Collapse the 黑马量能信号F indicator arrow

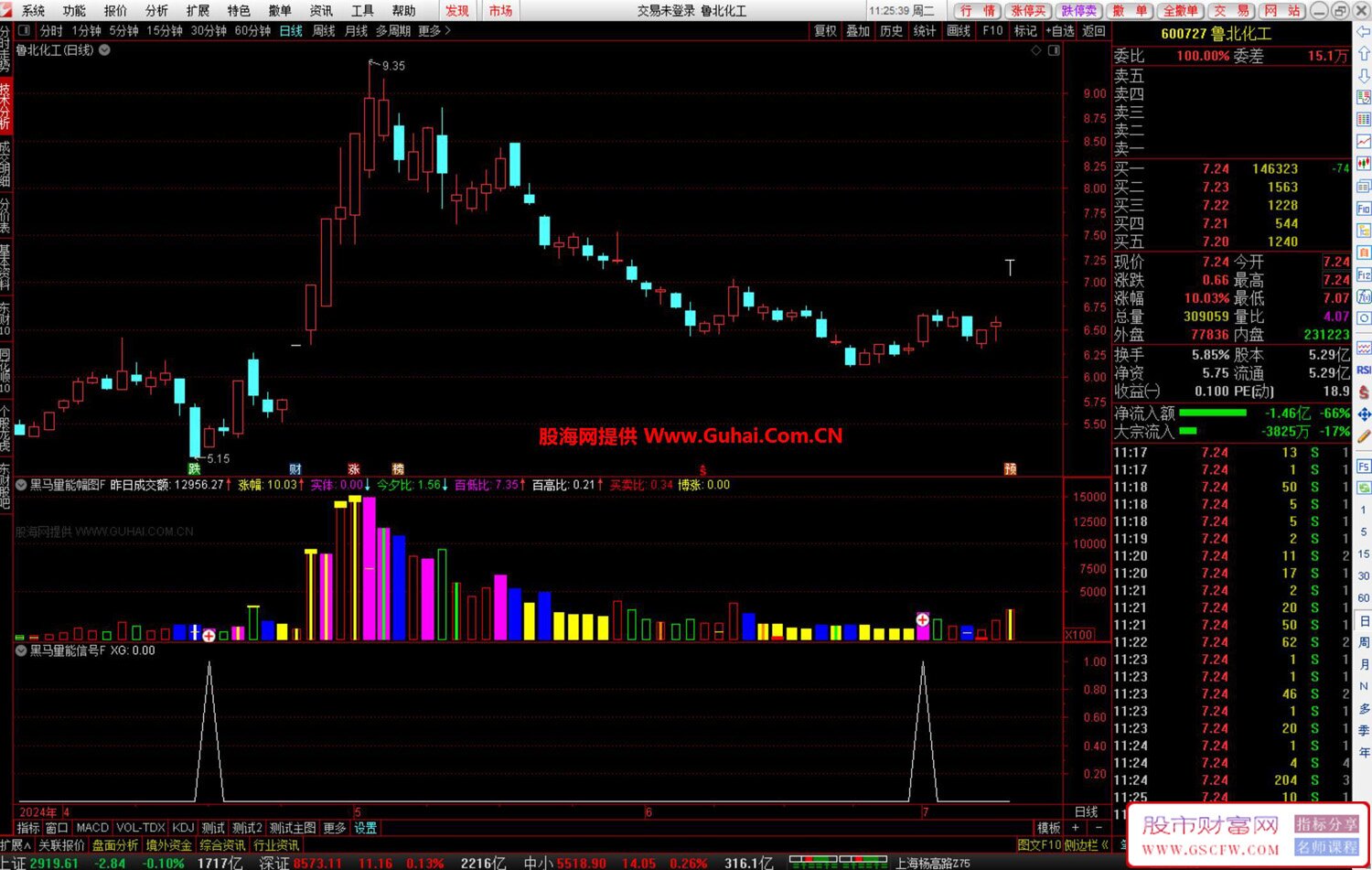point(21,650)
